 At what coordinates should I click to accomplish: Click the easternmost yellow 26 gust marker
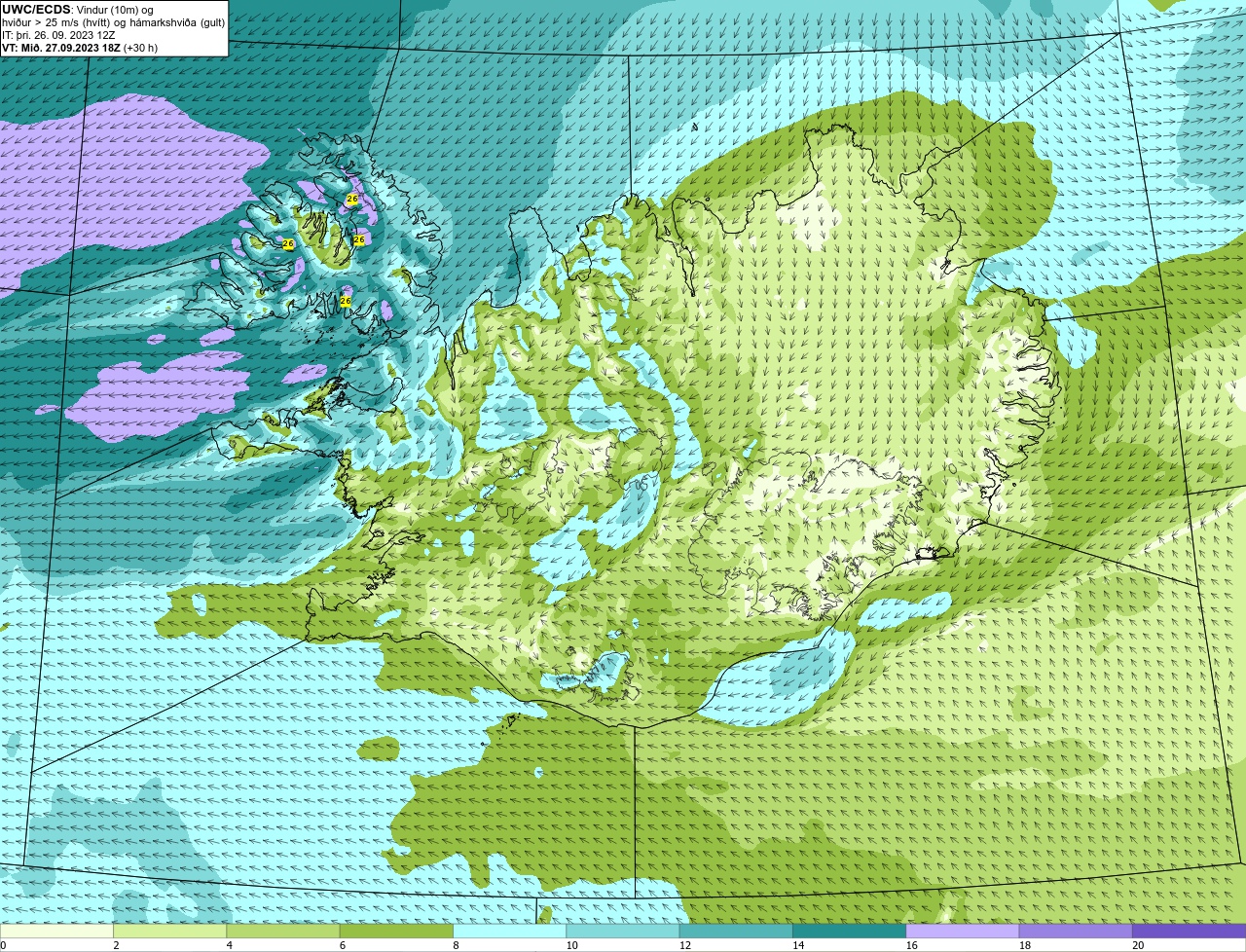(x=359, y=239)
